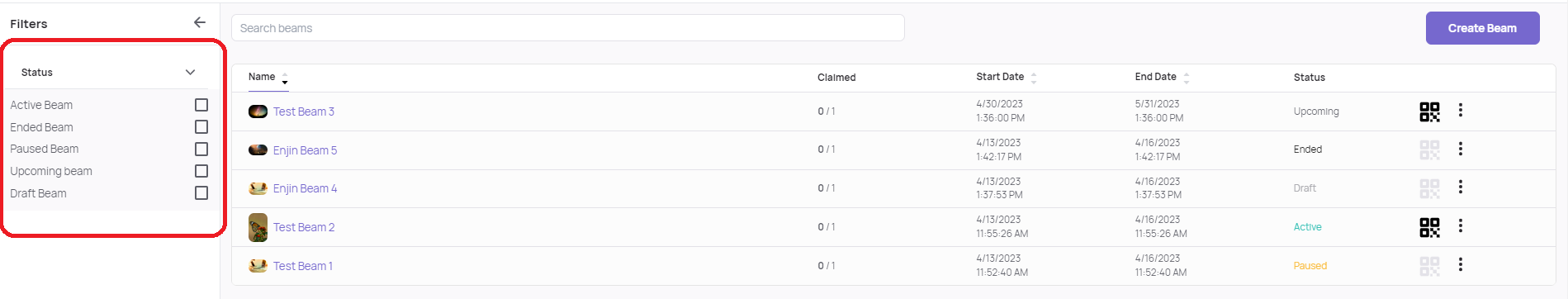Open the Test Beam 2 link
The height and width of the screenshot is (299, 1568).
304,227
